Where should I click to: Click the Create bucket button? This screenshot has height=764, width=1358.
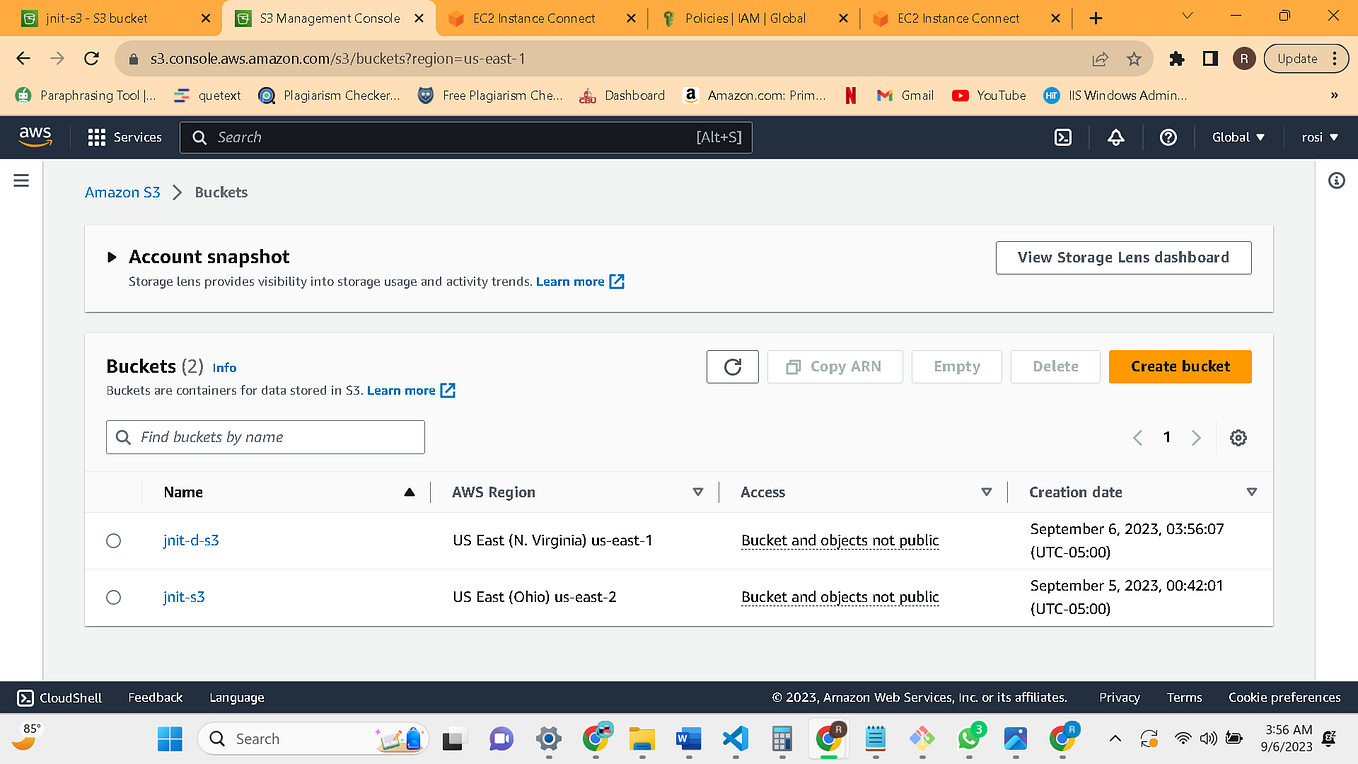pos(1180,366)
